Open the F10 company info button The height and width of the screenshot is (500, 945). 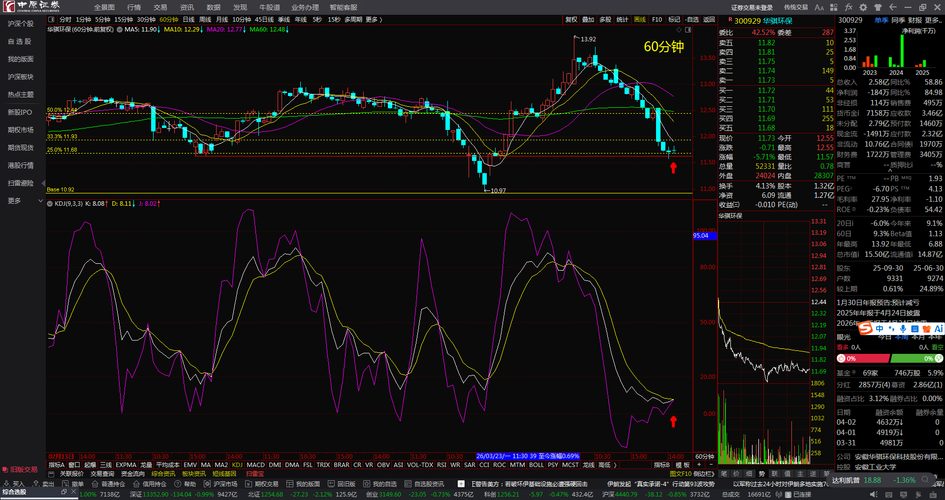tap(656, 19)
